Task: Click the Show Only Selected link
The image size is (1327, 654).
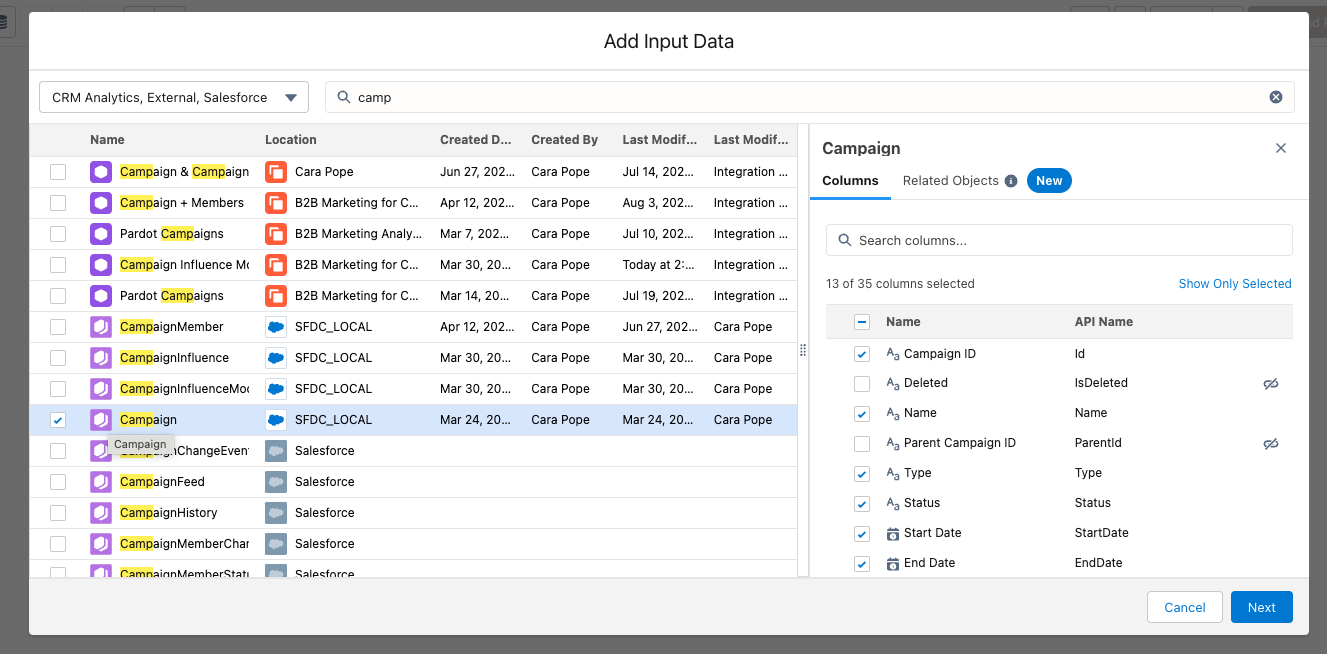Action: 1235,284
